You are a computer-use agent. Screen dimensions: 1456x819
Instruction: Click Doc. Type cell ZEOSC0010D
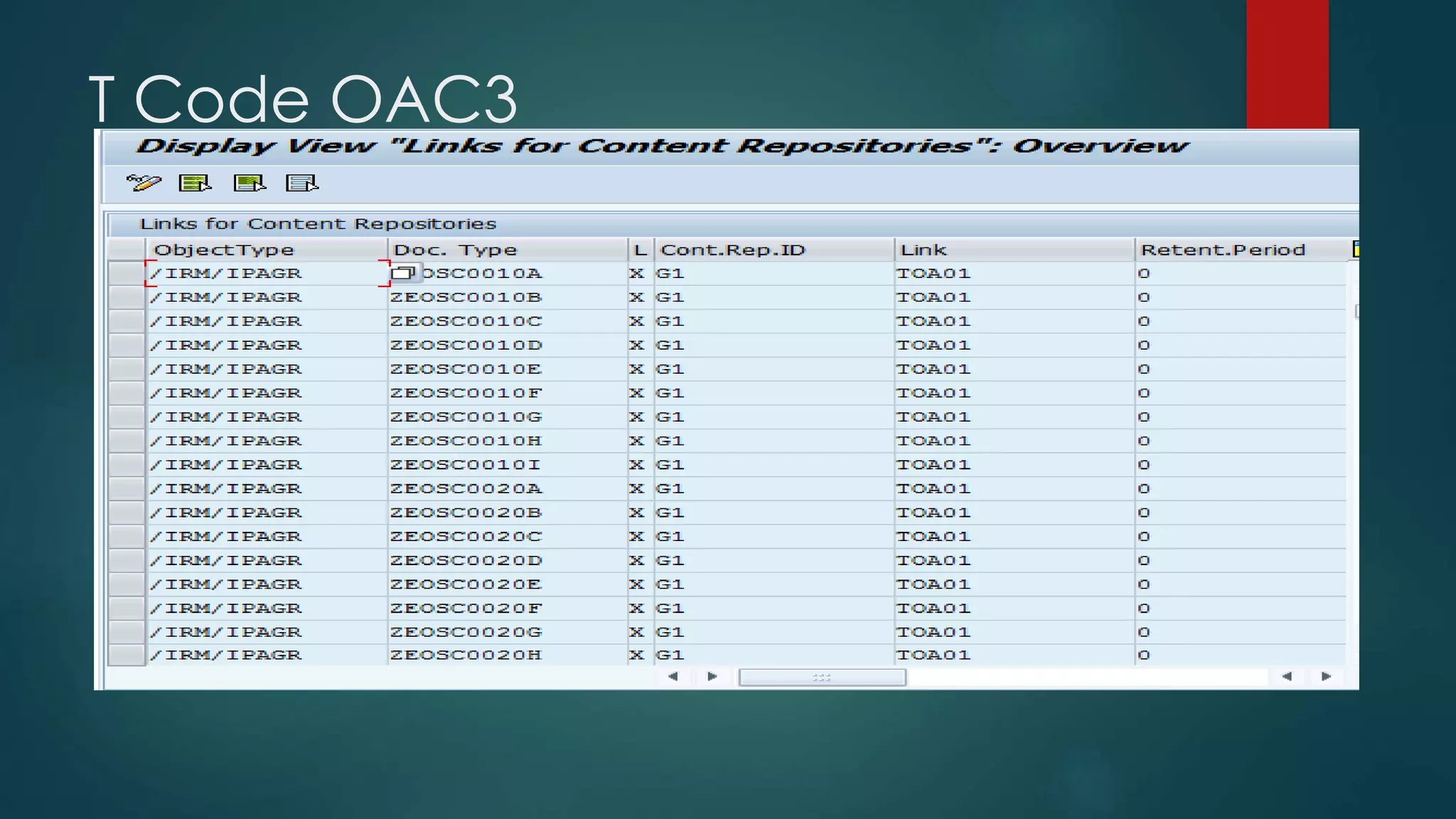[x=508, y=346]
